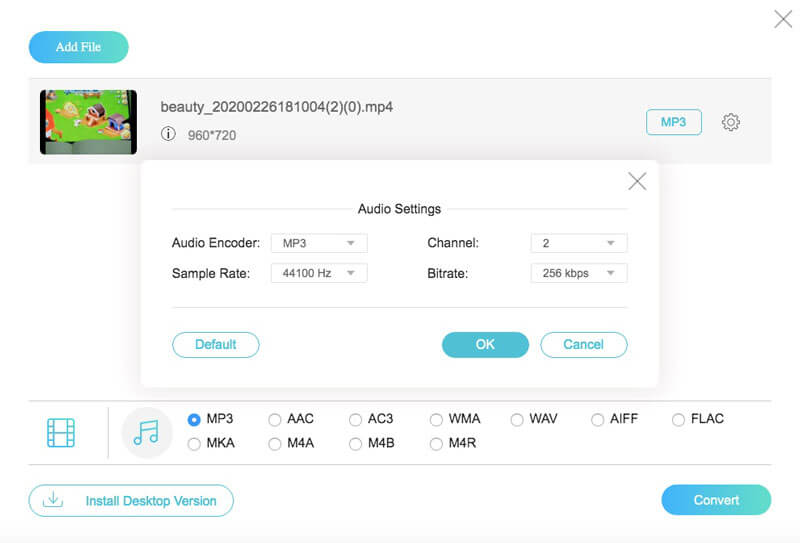Choose AIFF as output format
800x543 pixels.
(x=597, y=419)
